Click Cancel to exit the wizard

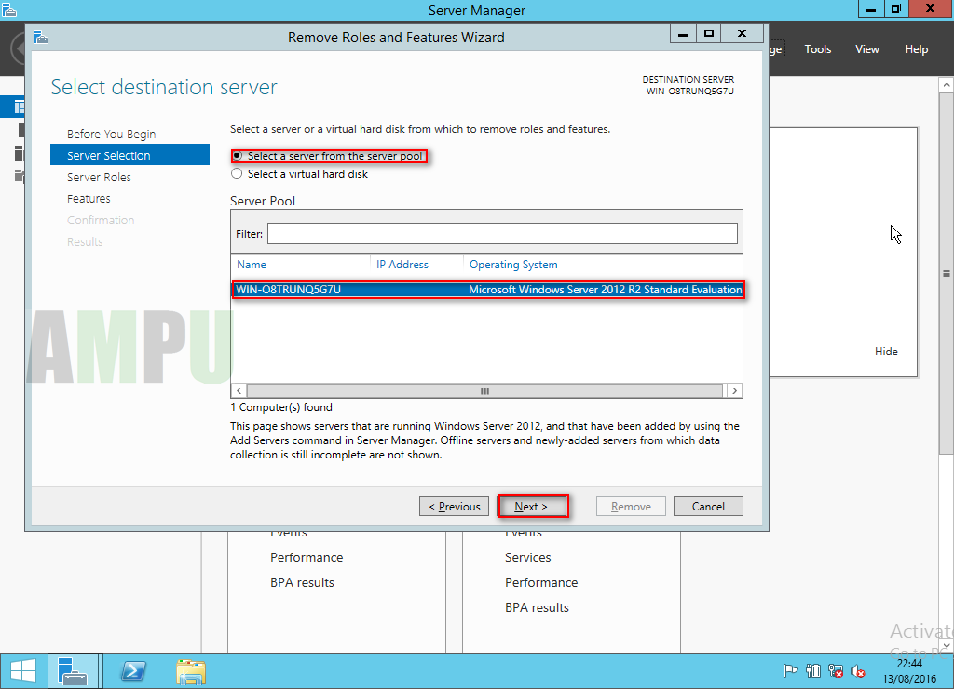tap(708, 506)
